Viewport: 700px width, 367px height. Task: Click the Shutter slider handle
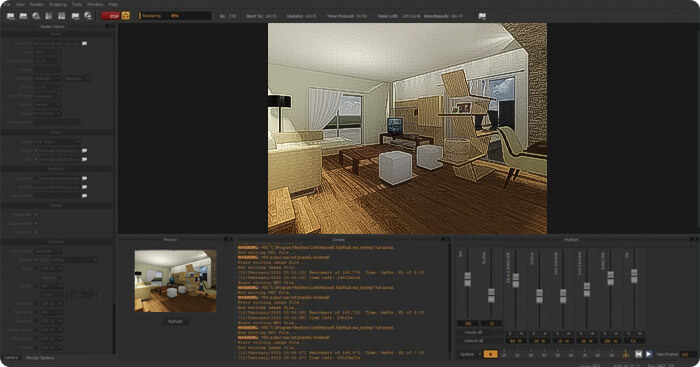(x=491, y=295)
